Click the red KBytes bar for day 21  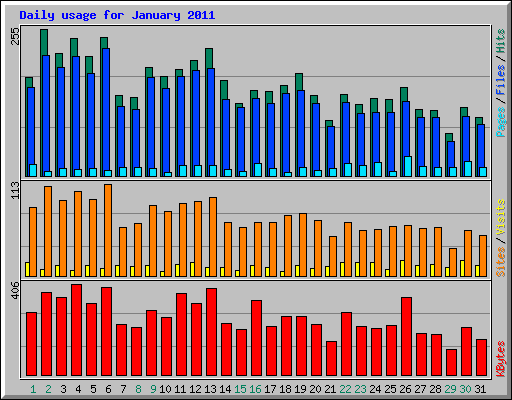[x=331, y=359]
